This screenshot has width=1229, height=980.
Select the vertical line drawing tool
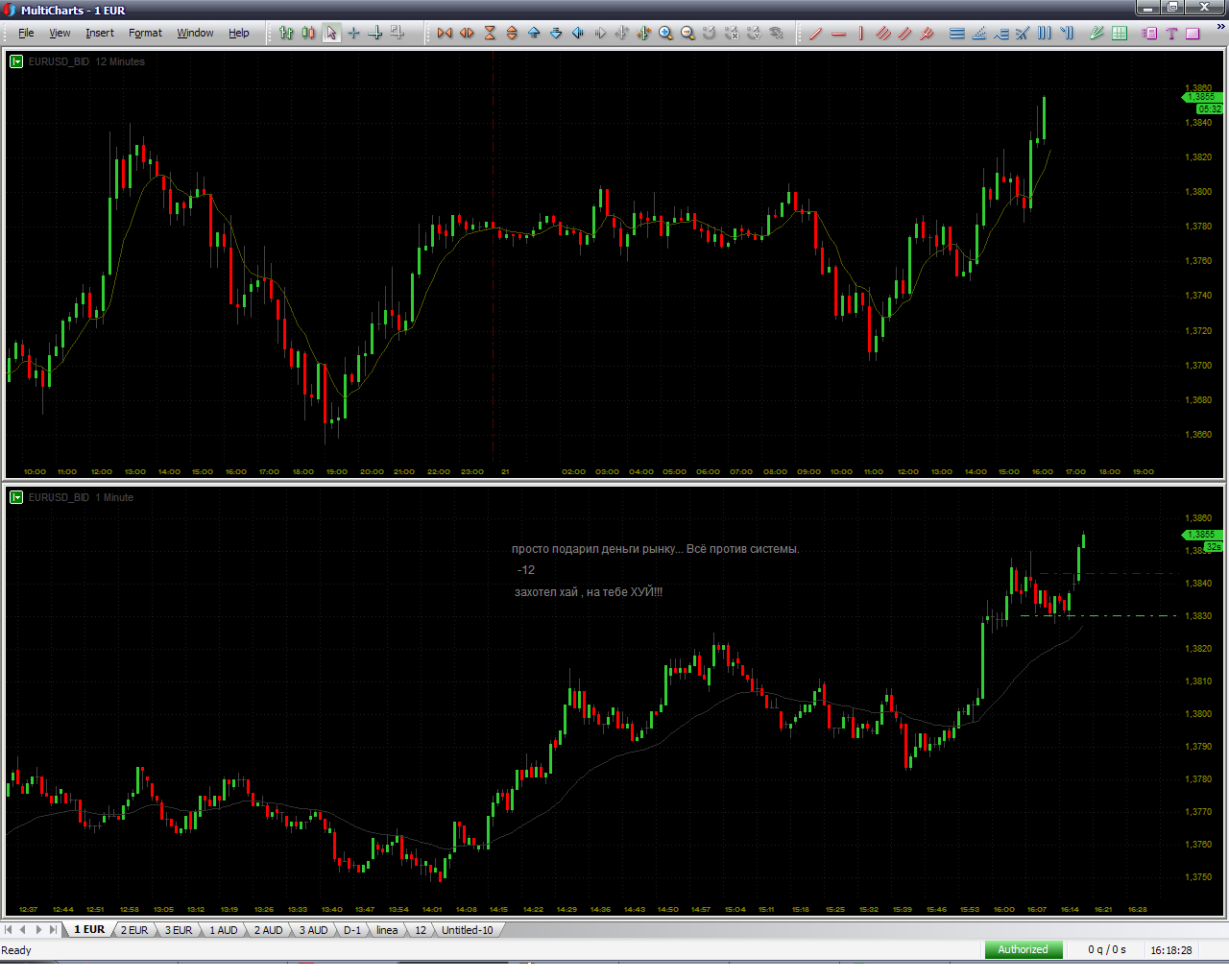click(860, 33)
